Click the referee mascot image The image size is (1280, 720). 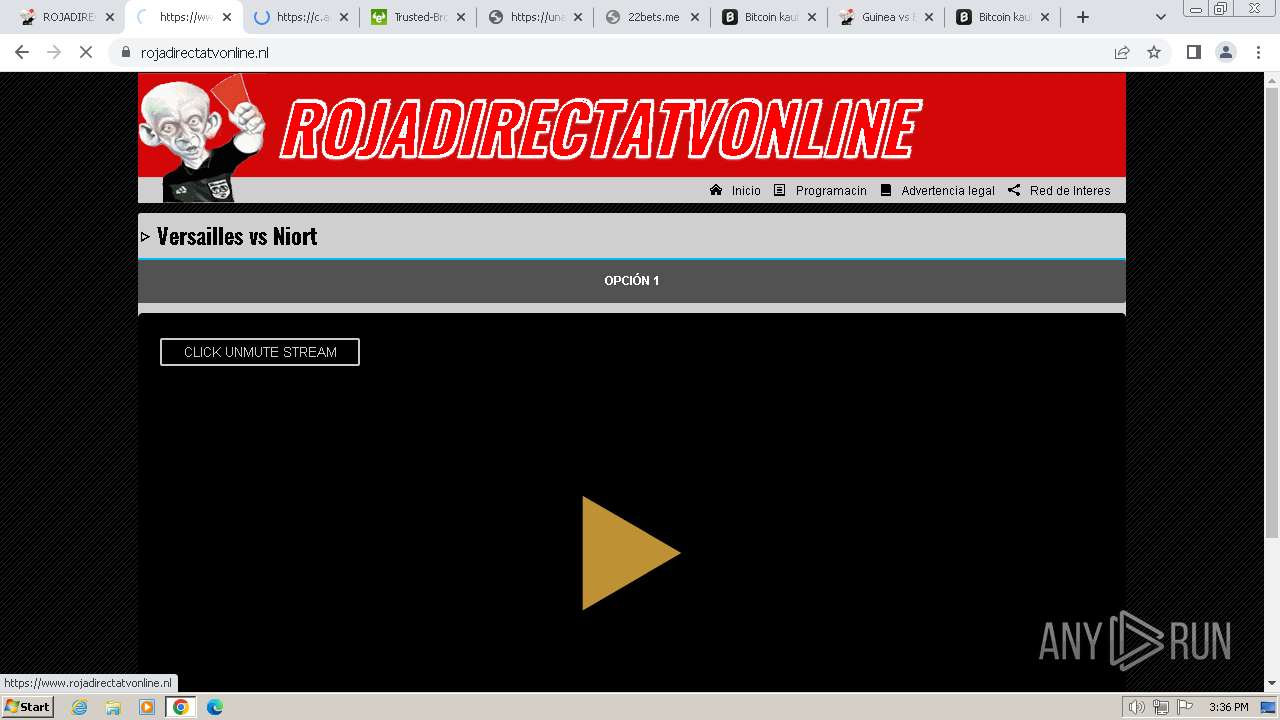point(203,138)
